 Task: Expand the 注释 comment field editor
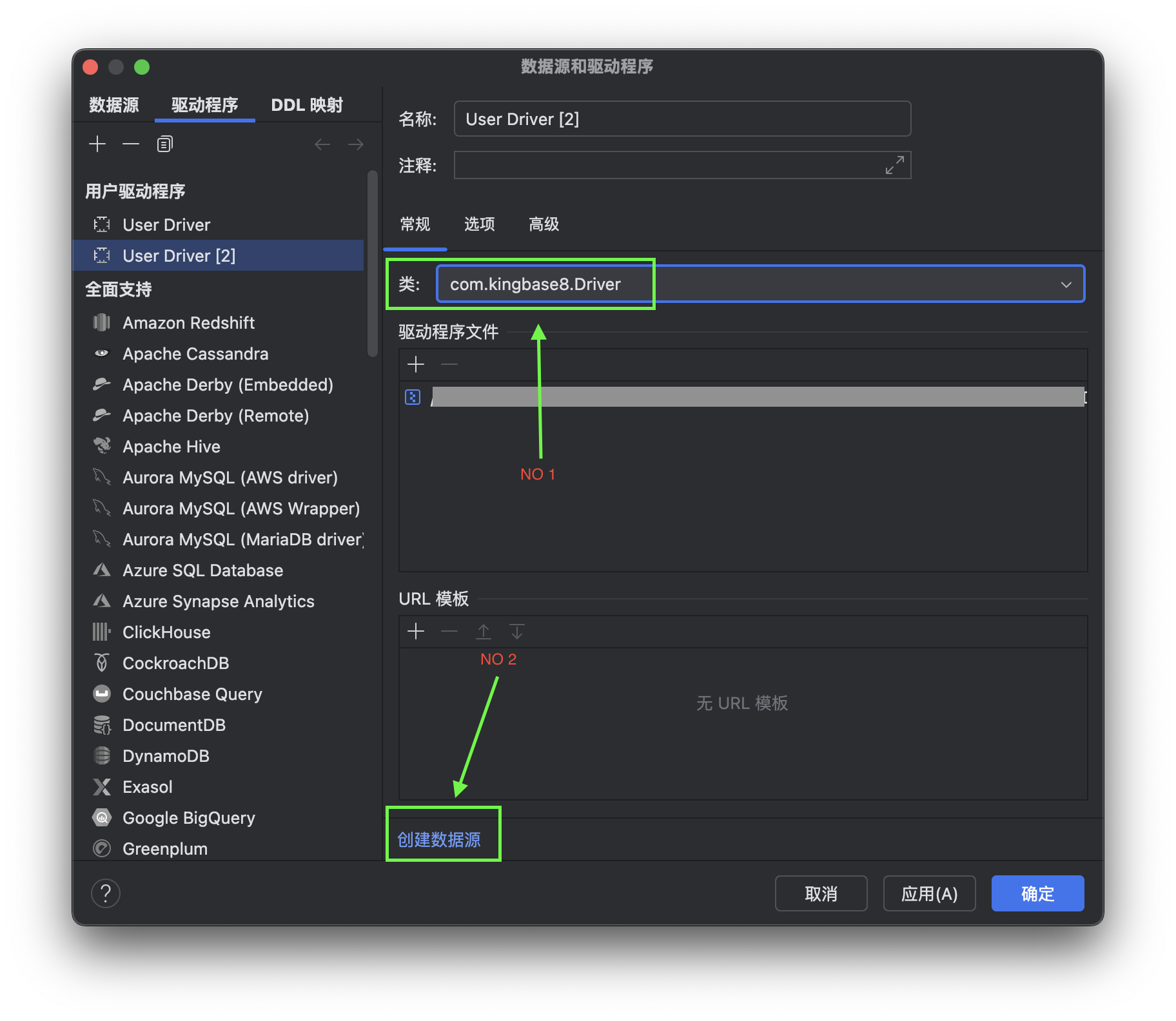[x=894, y=165]
